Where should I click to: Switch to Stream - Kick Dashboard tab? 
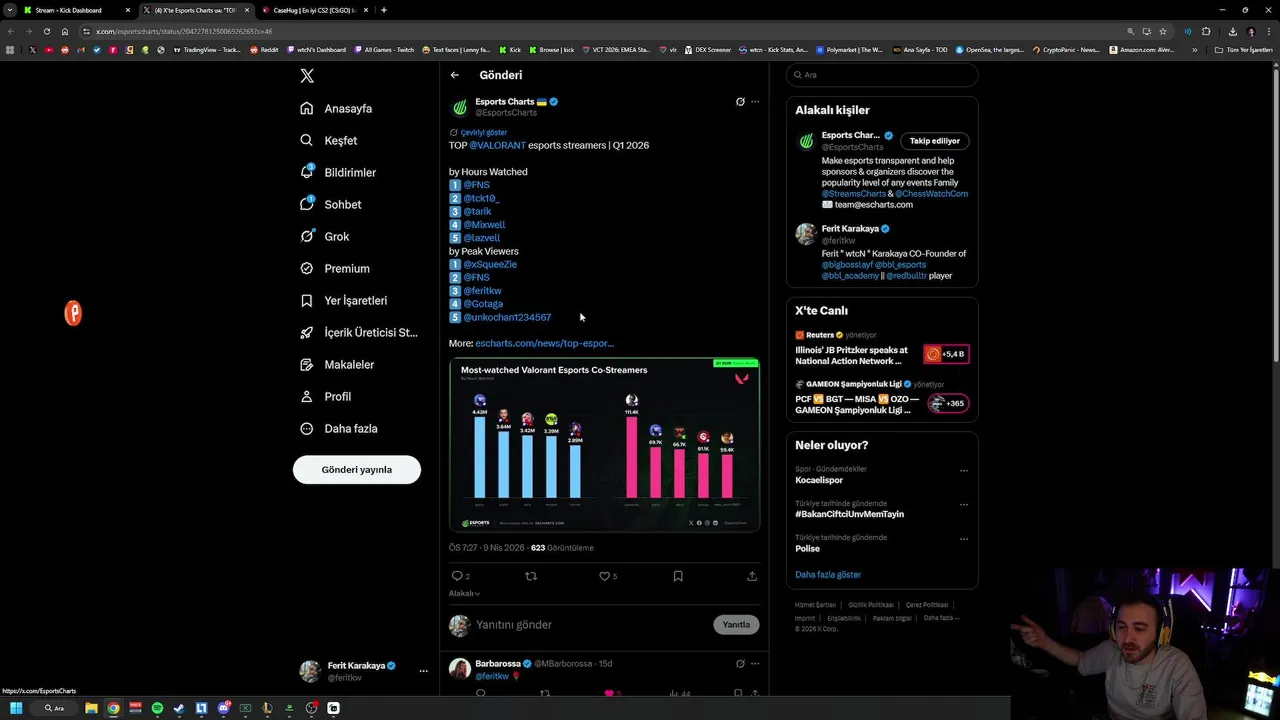[76, 10]
